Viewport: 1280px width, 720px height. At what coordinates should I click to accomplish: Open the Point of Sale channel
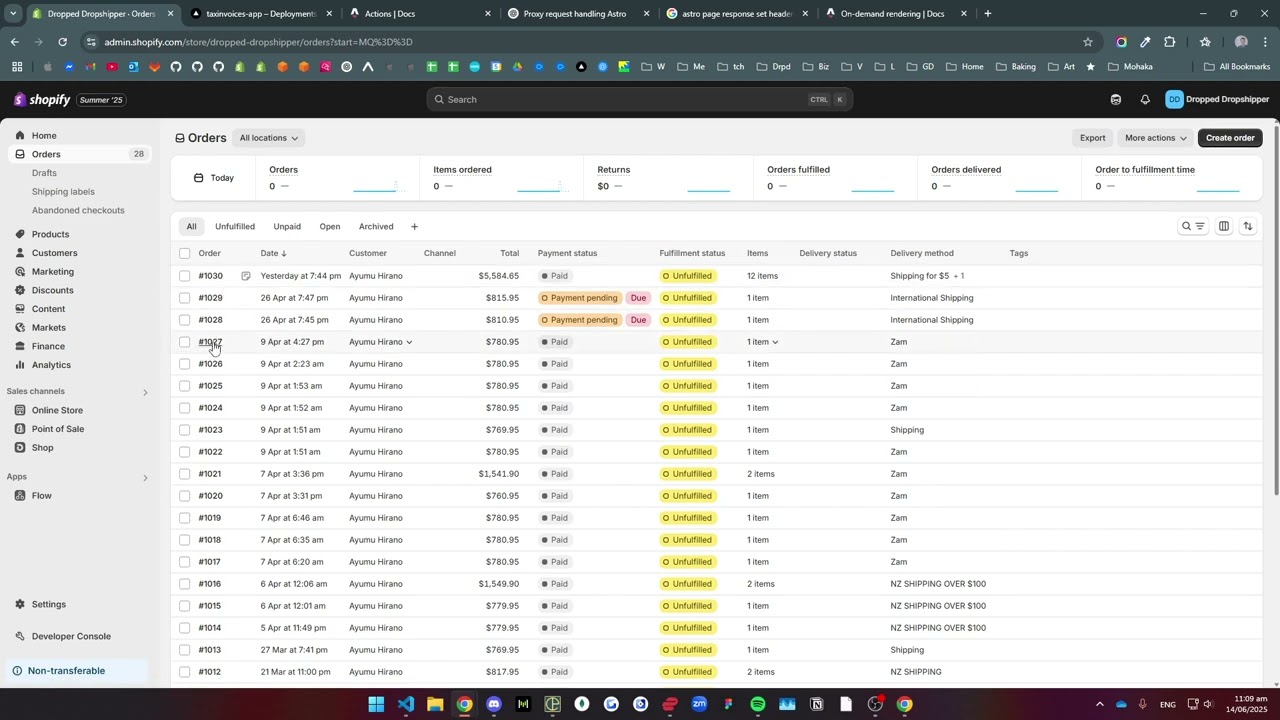(x=58, y=429)
